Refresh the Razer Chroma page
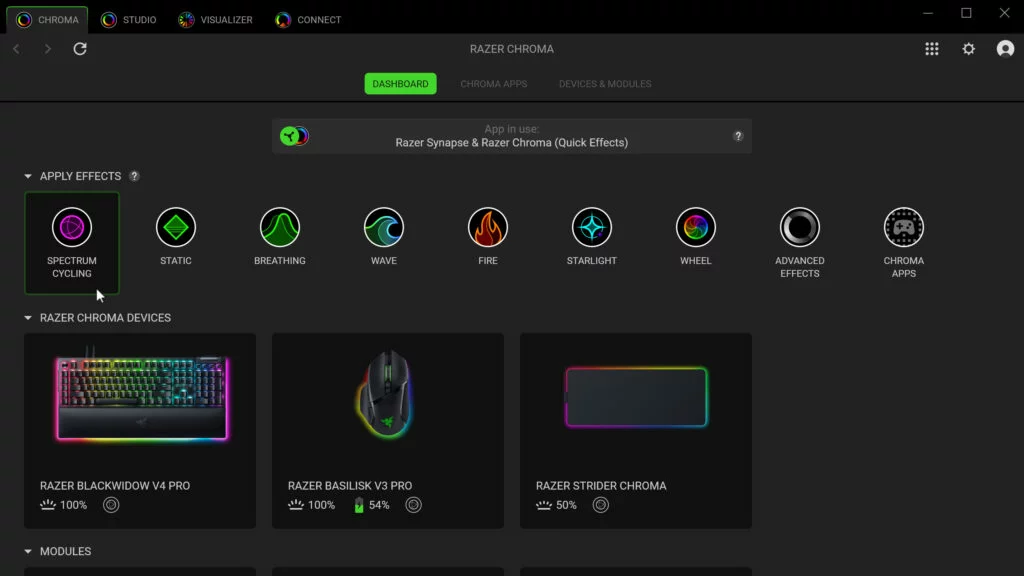This screenshot has width=1024, height=576. pos(80,49)
